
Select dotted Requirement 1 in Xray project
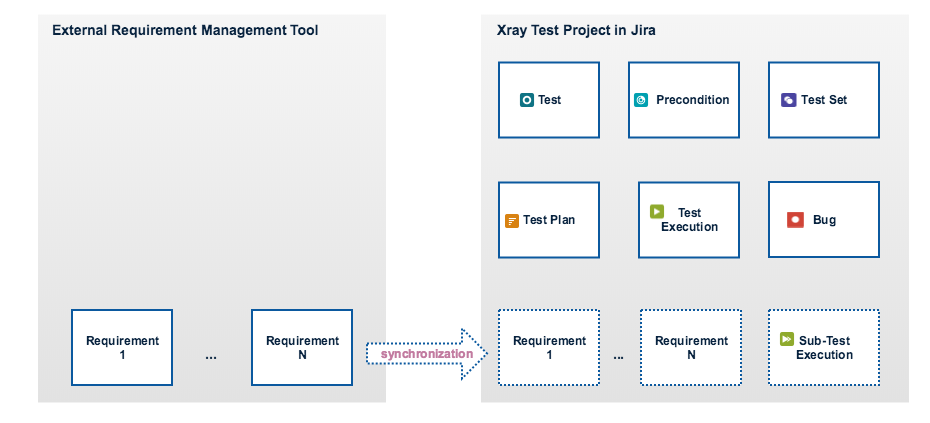[x=549, y=348]
